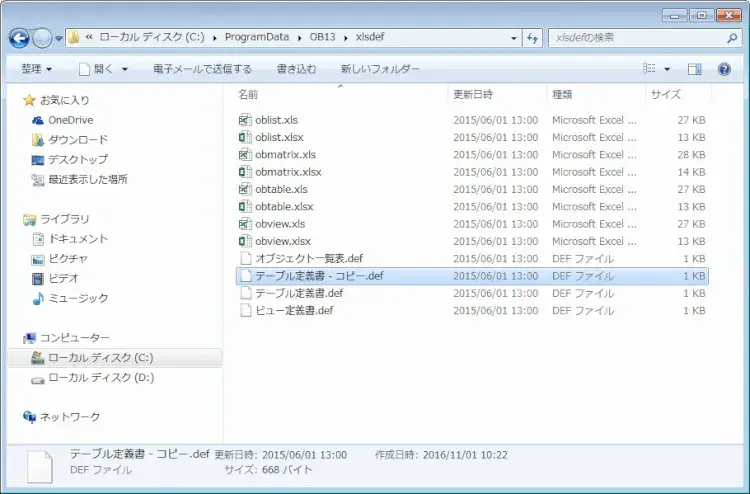Click the テーブル定義書 - コピー.def file icon
Screen dimensions: 750x494
coord(245,276)
